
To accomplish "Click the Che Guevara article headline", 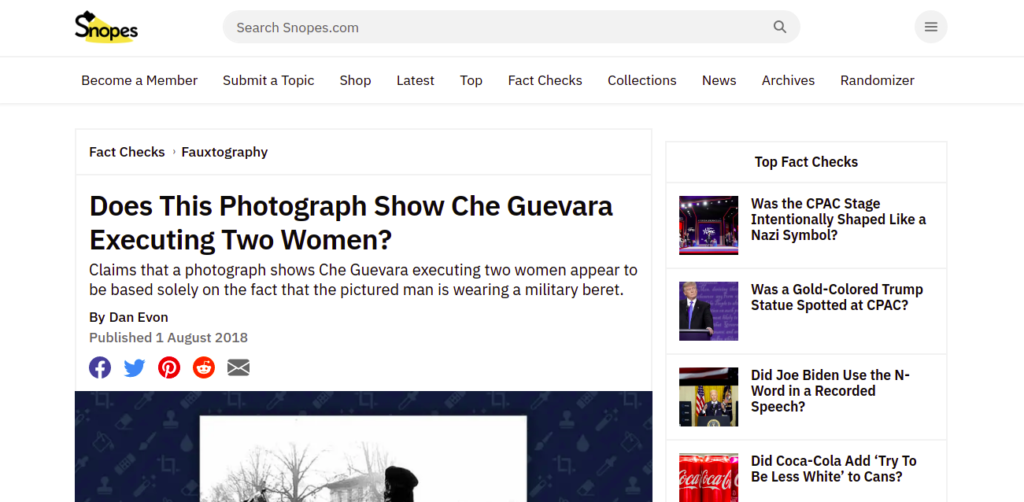I will point(351,223).
